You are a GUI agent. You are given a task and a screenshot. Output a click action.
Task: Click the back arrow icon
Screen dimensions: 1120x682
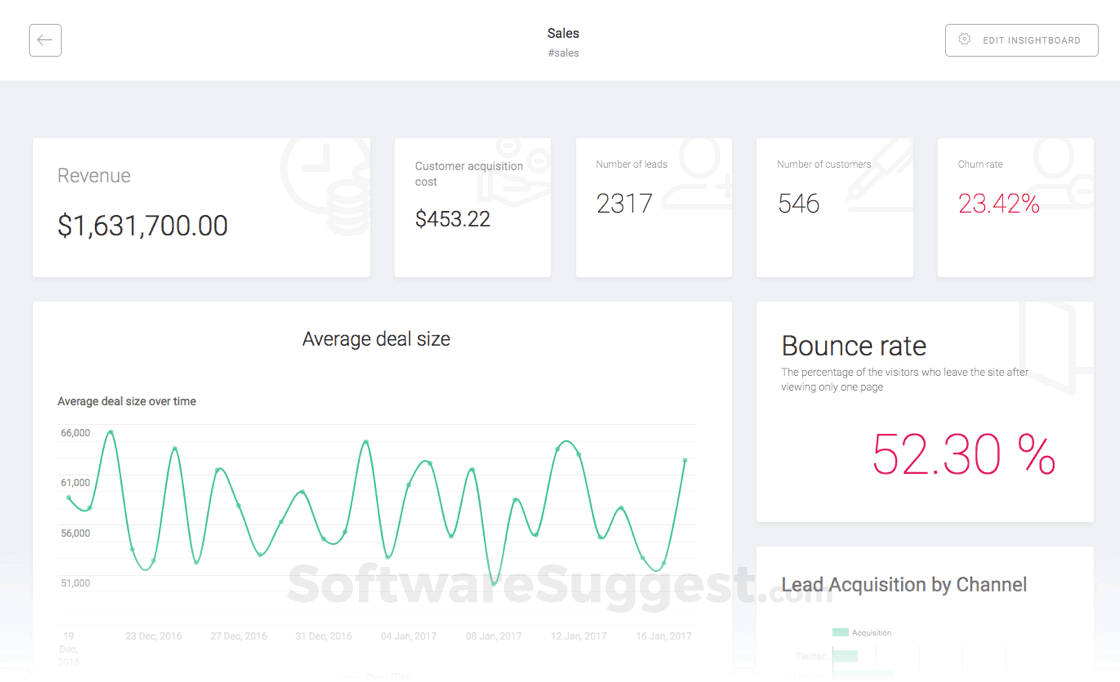coord(45,40)
